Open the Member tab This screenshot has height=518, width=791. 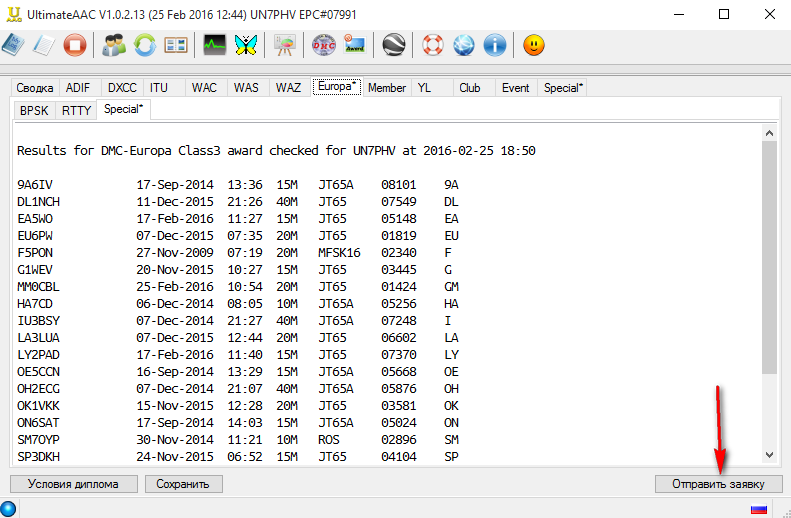pos(387,88)
